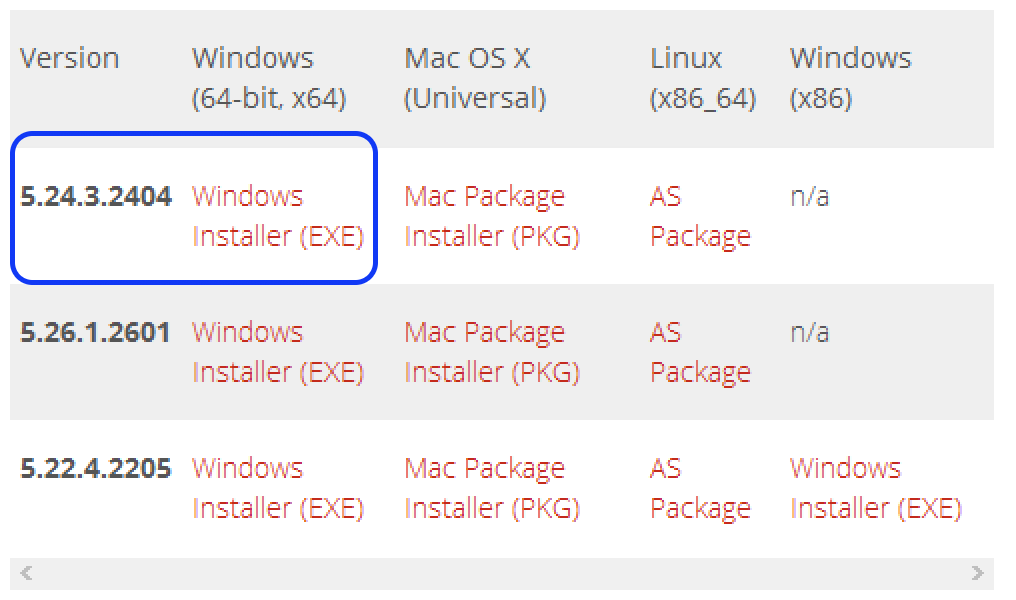The image size is (1016, 600).
Task: Click the Windows (x86) column header
Action: (x=850, y=78)
